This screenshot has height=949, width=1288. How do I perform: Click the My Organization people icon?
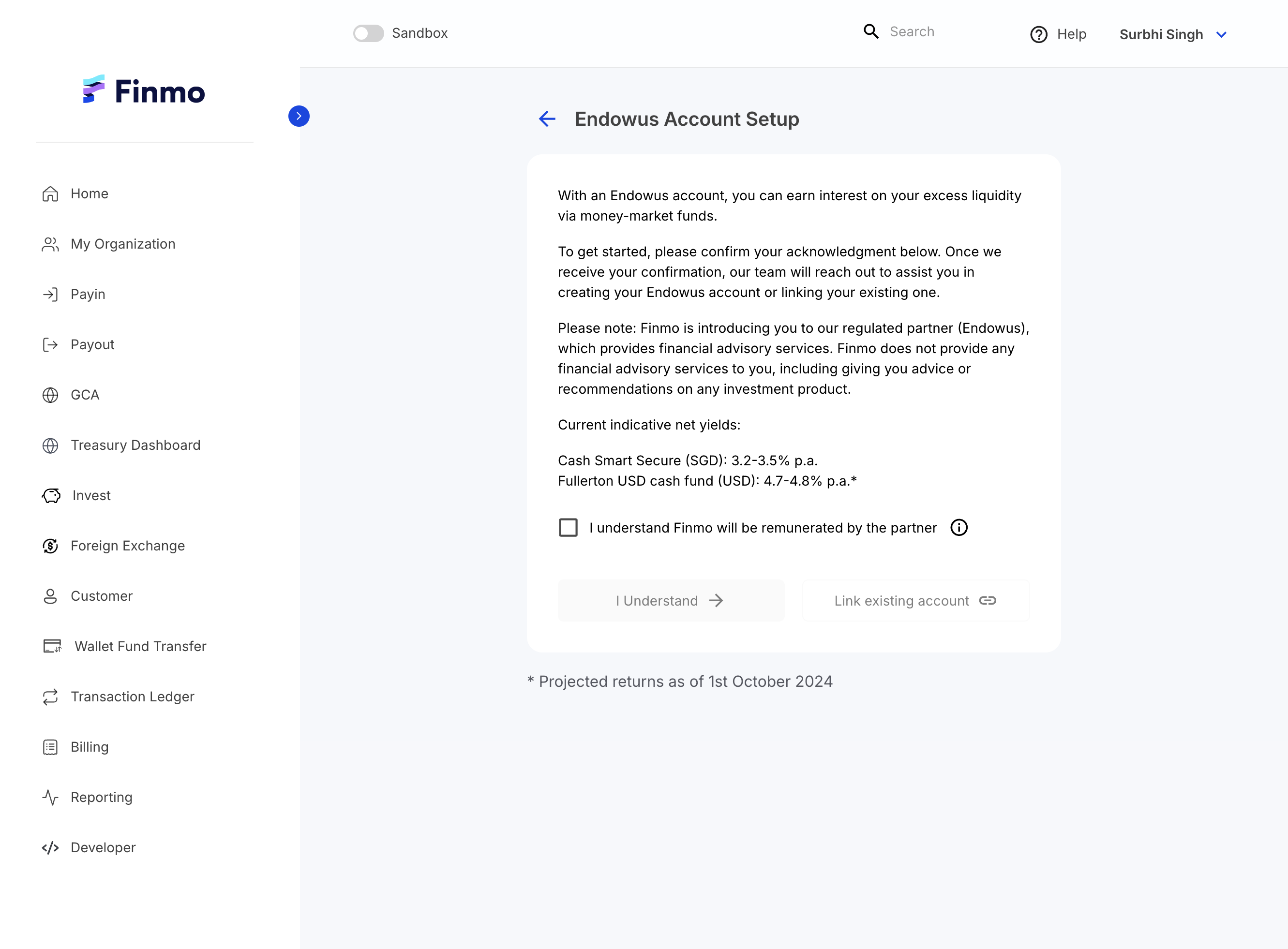(50, 244)
